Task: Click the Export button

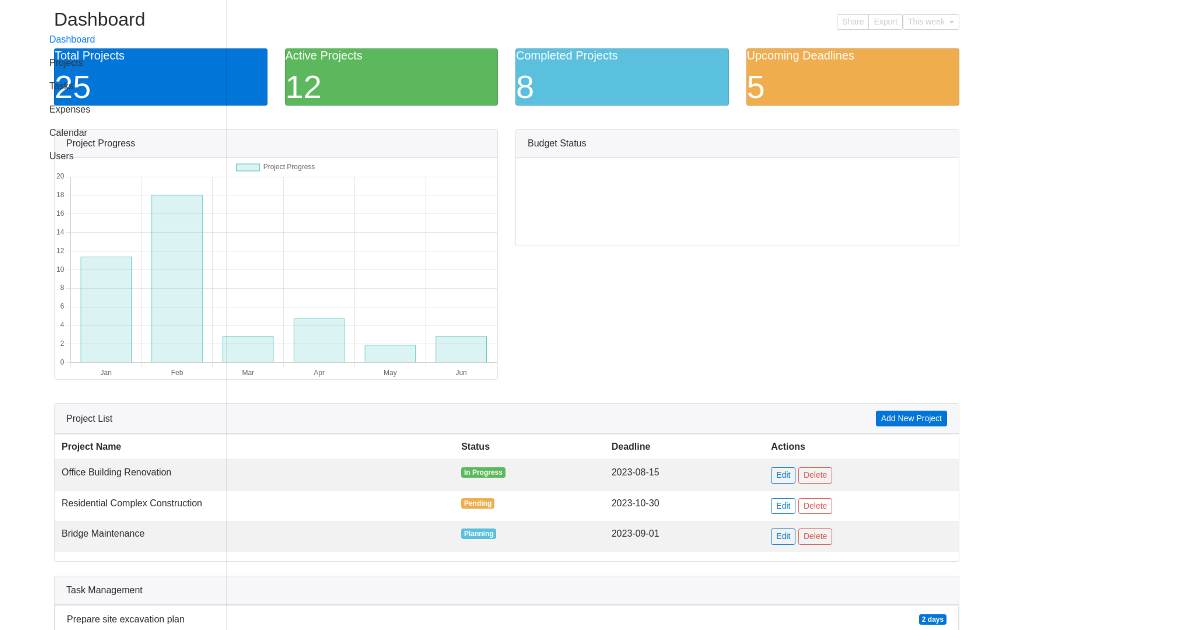Action: click(884, 21)
